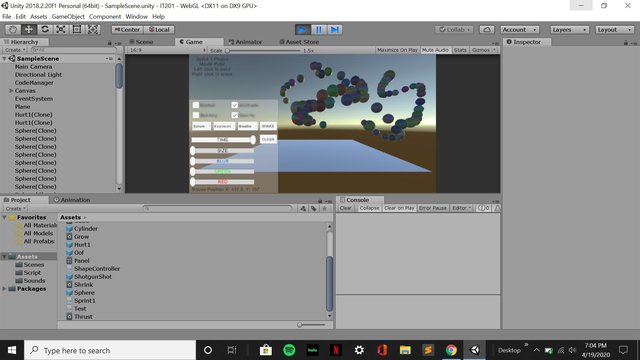Switch to the Animator tab
640x360 pixels.
[x=245, y=42]
